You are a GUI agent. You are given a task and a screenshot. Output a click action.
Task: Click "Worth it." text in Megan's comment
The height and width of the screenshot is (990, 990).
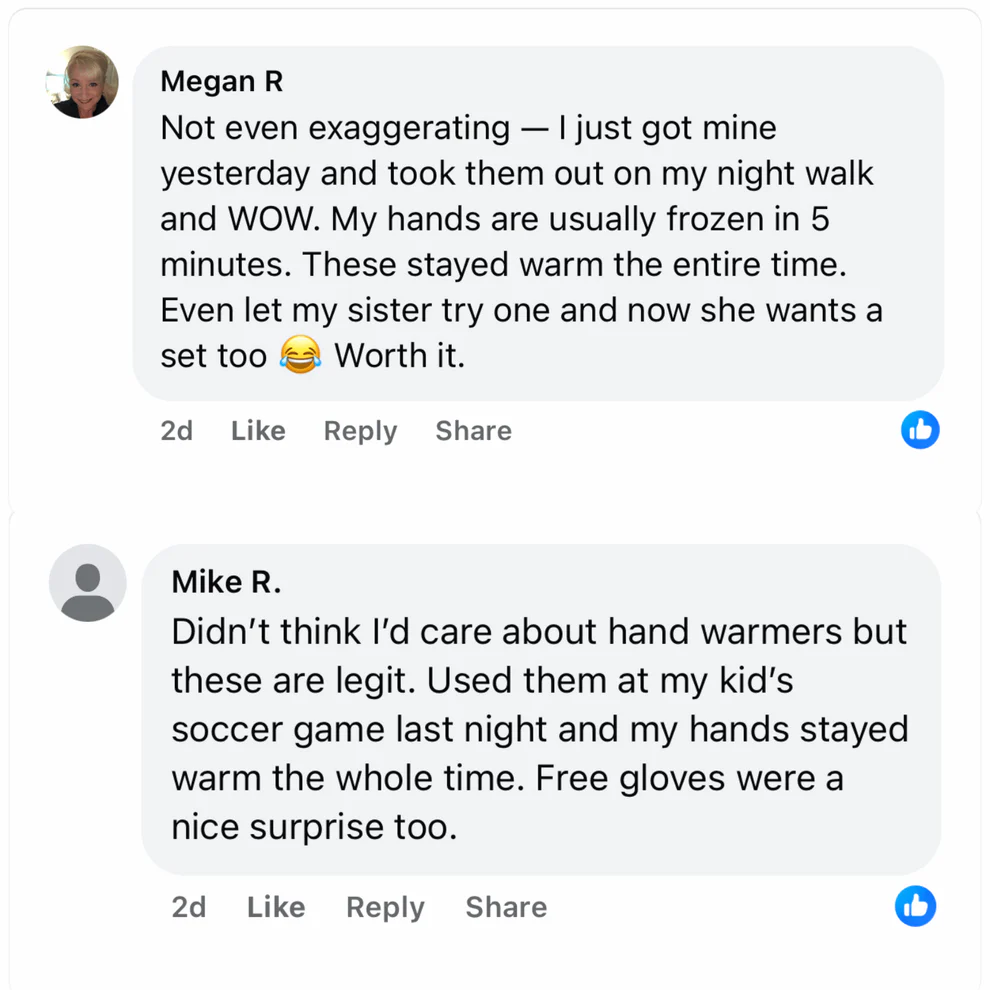click(400, 356)
